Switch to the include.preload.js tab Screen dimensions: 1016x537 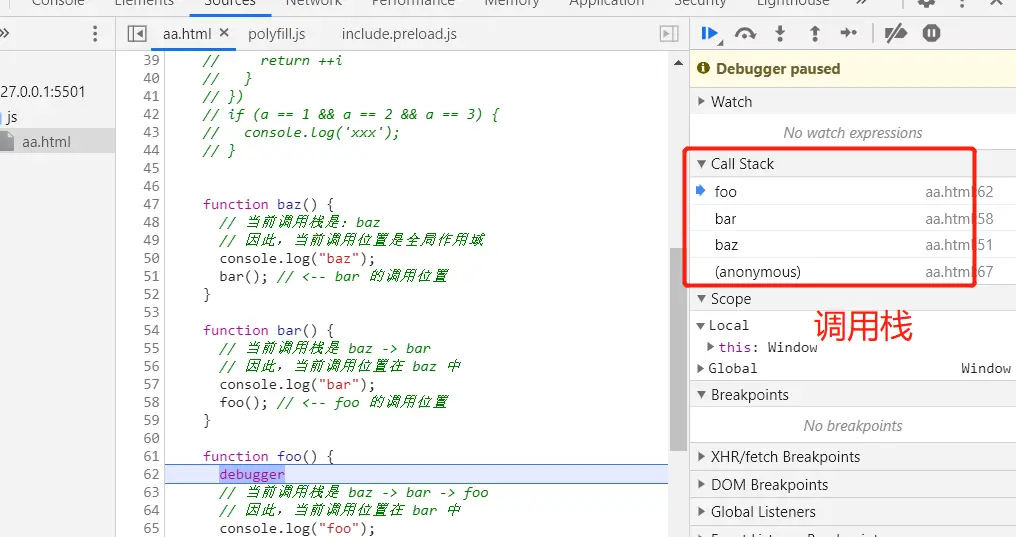point(399,34)
